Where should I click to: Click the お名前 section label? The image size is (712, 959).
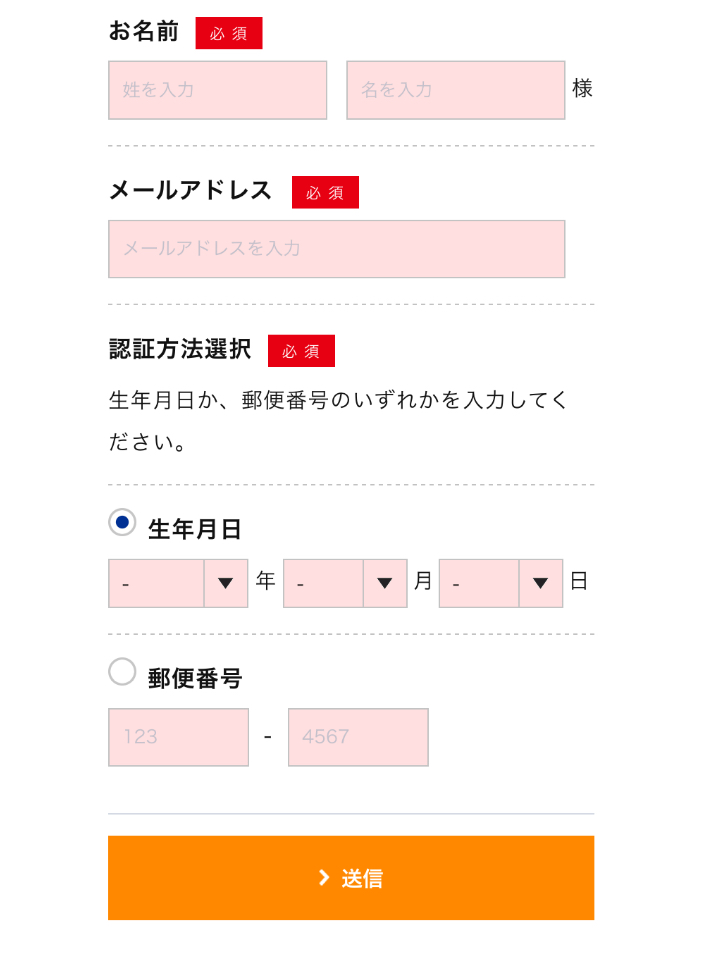(x=144, y=32)
